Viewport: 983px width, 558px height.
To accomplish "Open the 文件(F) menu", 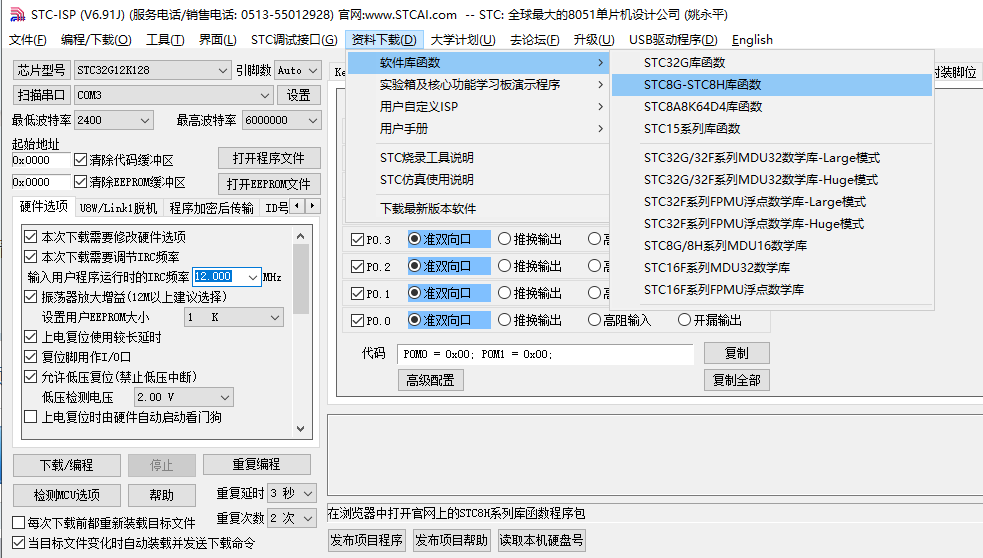I will 28,39.
